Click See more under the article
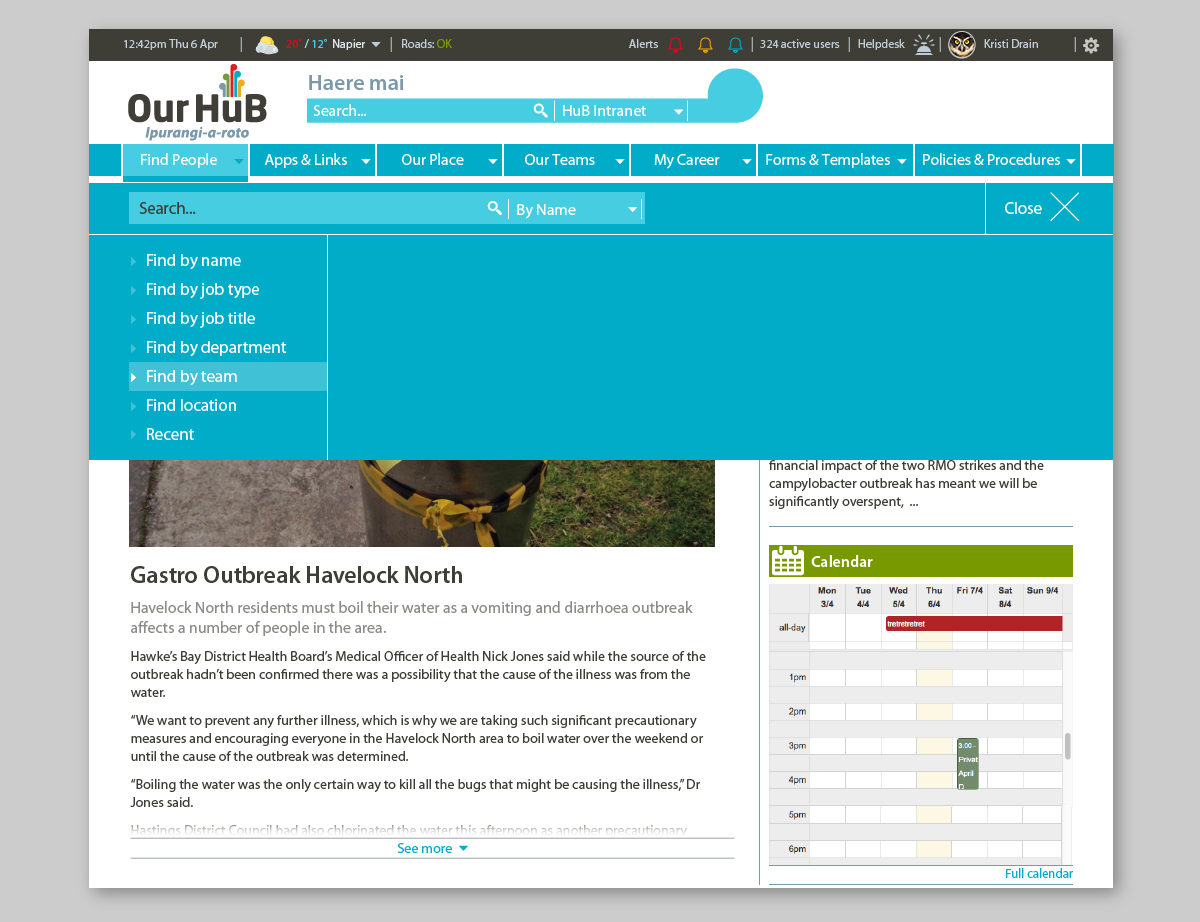 432,848
